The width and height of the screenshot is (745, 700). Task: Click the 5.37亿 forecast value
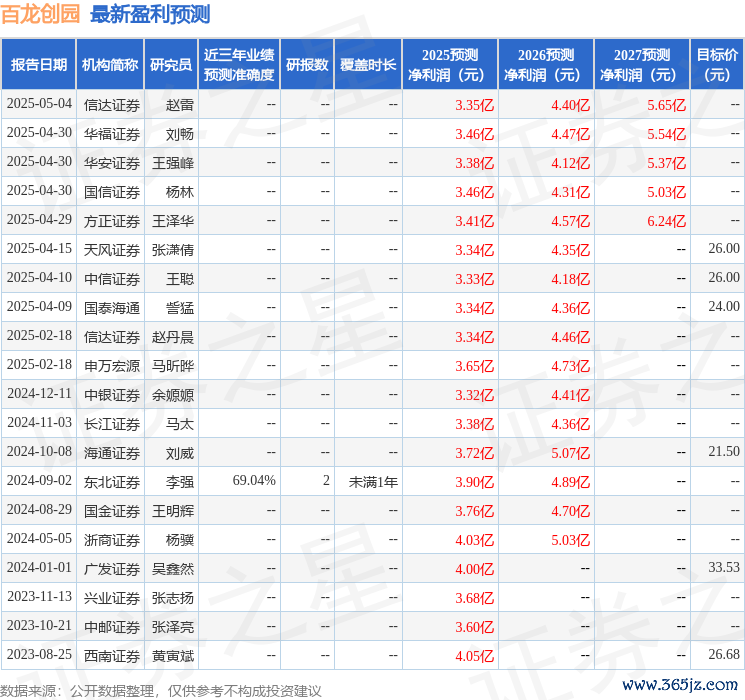point(666,163)
